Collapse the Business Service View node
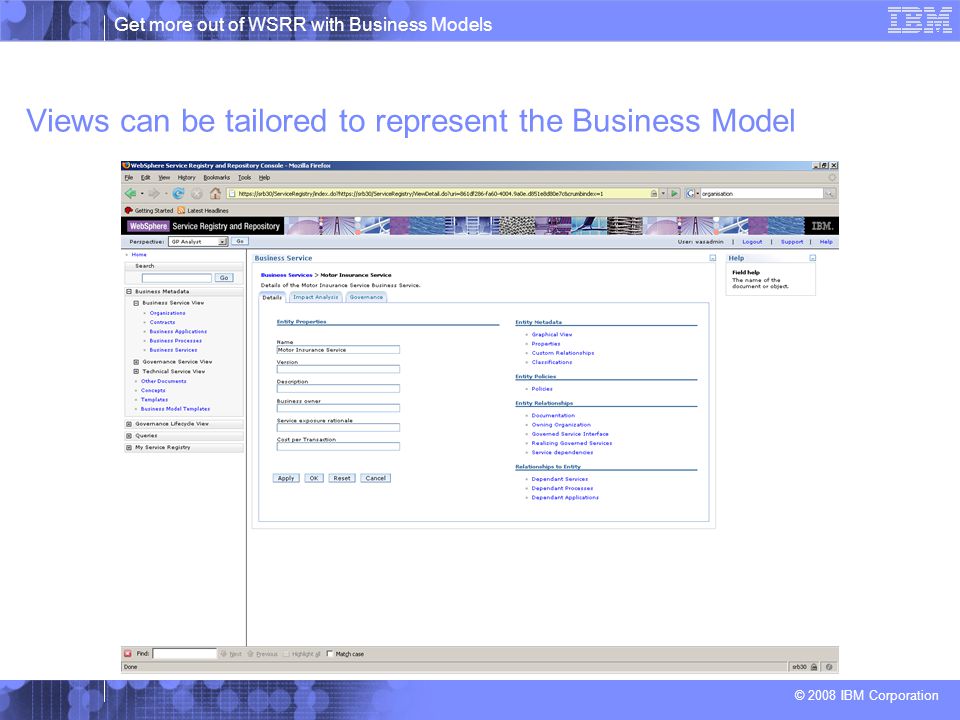This screenshot has width=960, height=720. click(x=137, y=303)
